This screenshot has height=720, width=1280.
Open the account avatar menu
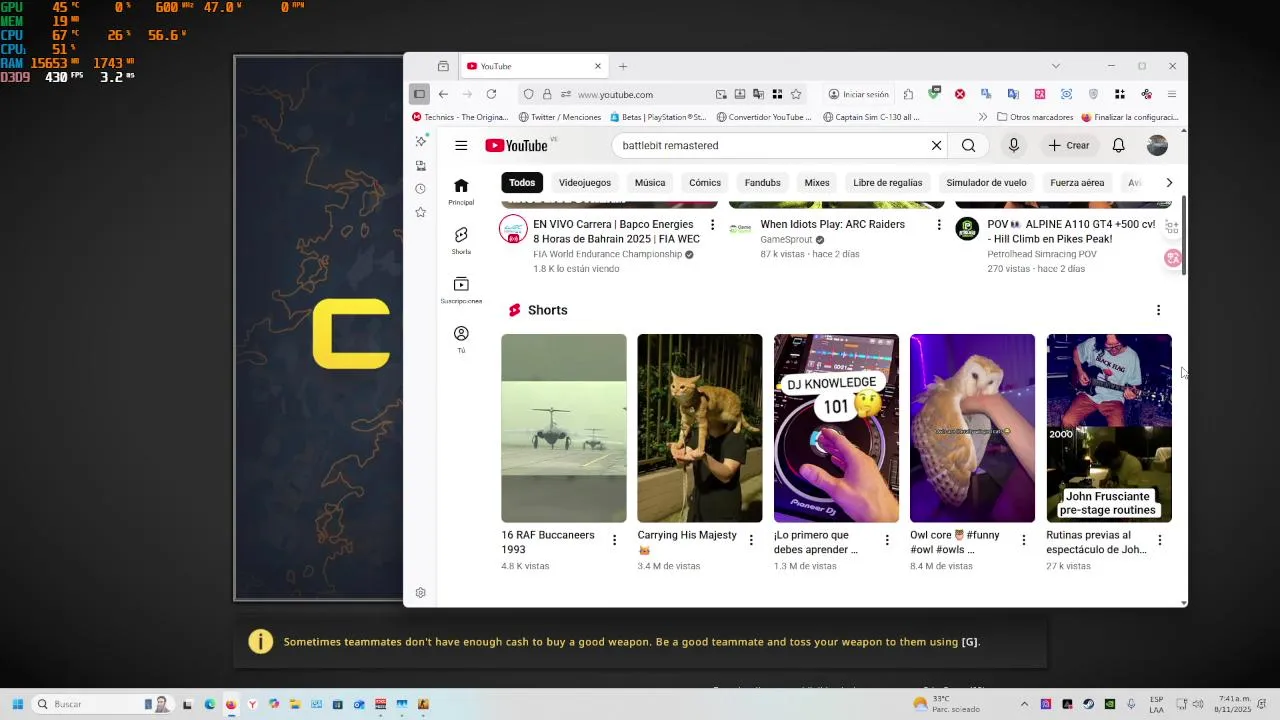[x=1157, y=145]
